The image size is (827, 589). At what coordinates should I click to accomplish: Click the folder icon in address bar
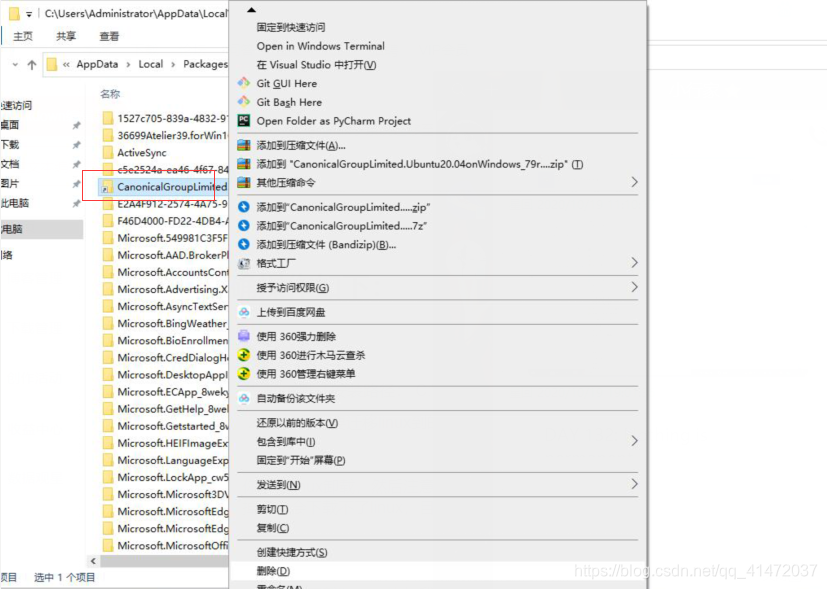[x=52, y=64]
